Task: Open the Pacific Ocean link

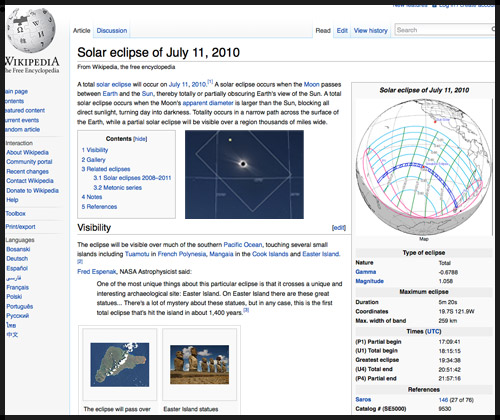Action: [243, 245]
